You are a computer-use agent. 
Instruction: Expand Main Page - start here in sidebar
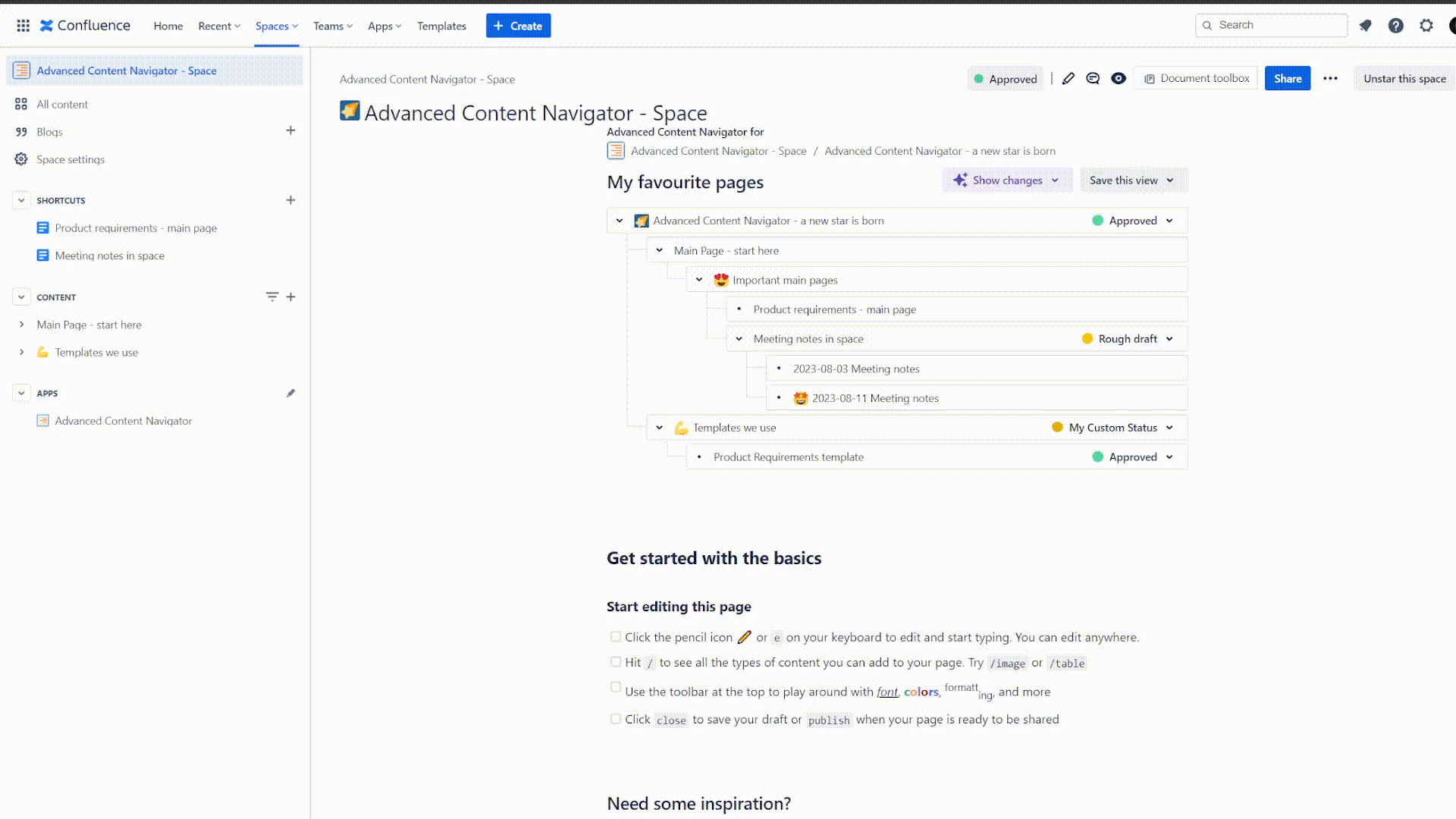coord(21,325)
